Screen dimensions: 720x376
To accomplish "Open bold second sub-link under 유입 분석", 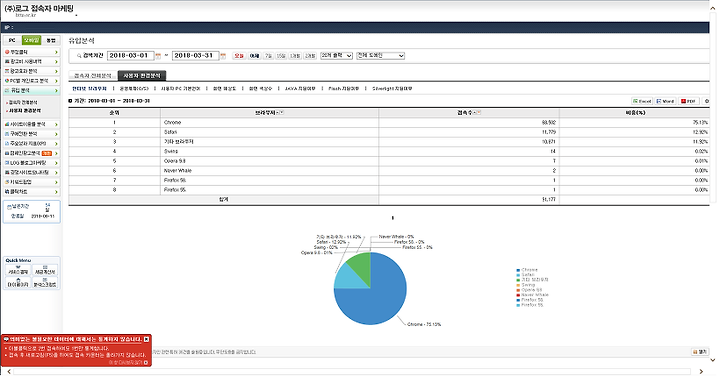I will point(25,111).
